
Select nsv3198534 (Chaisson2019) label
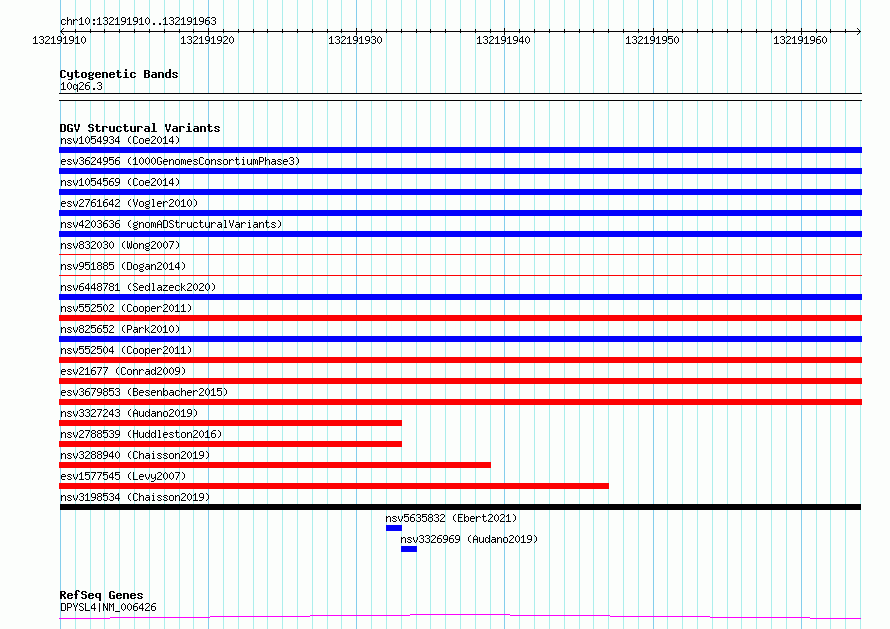pyautogui.click(x=135, y=497)
